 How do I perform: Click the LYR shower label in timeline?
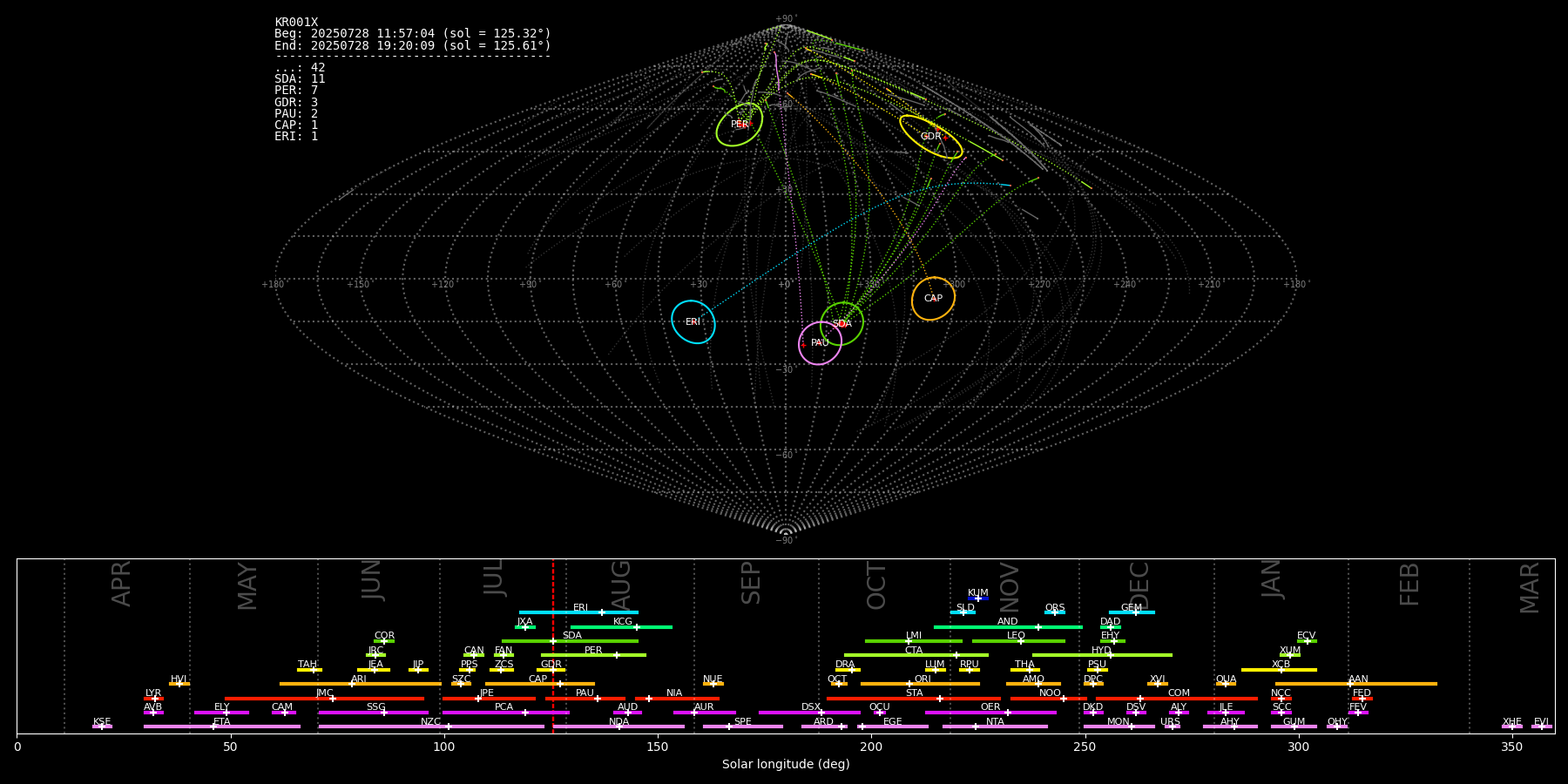(x=153, y=693)
